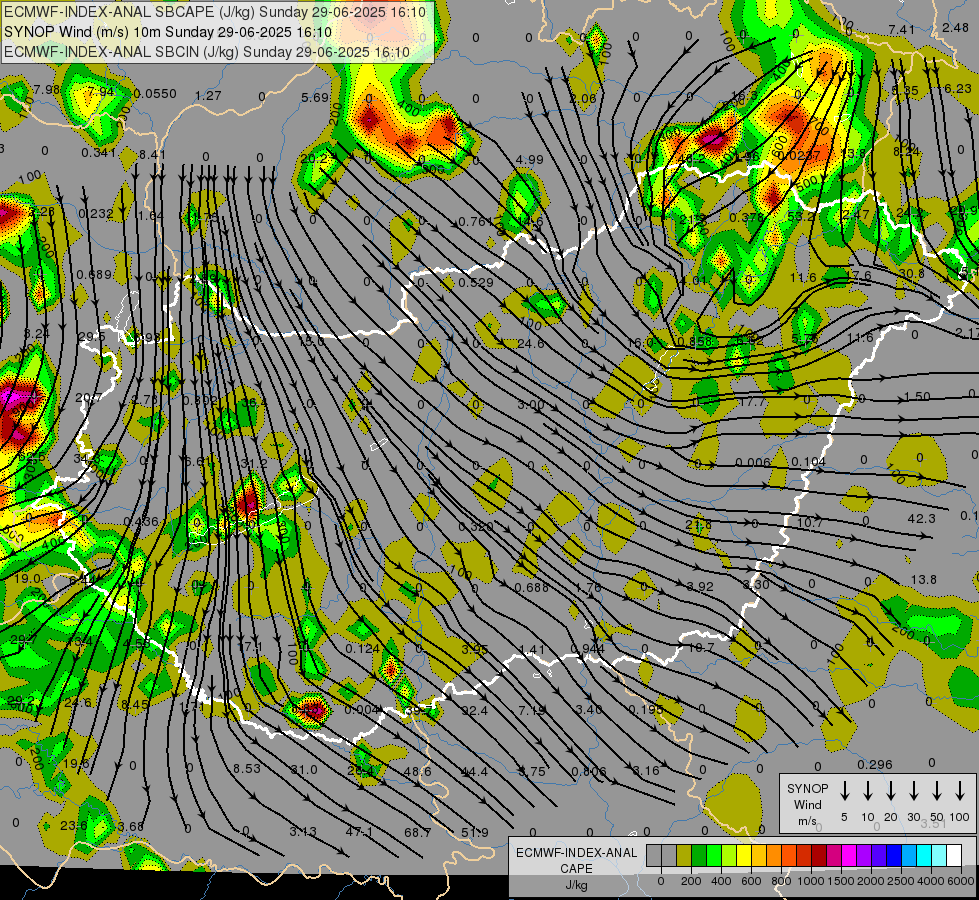Click the SYNOP wind 30 m/s legend arrow
Image resolution: width=979 pixels, height=900 pixels.
pos(914,791)
